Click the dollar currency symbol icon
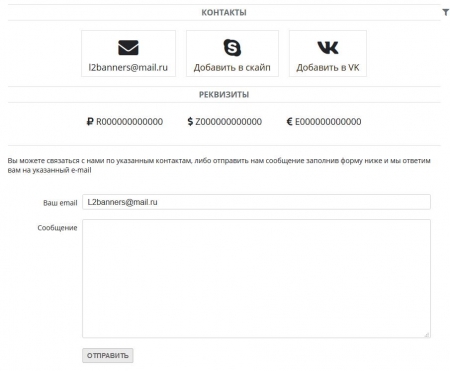Screen dimensions: 450x371 [190, 122]
